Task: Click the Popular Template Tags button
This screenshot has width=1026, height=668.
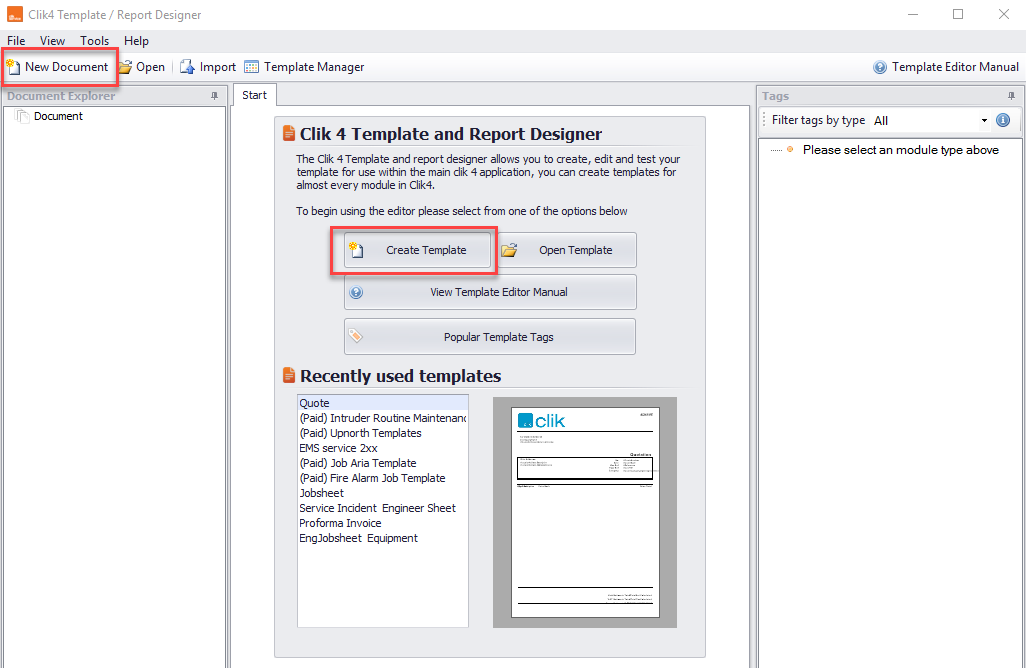Action: [x=490, y=337]
